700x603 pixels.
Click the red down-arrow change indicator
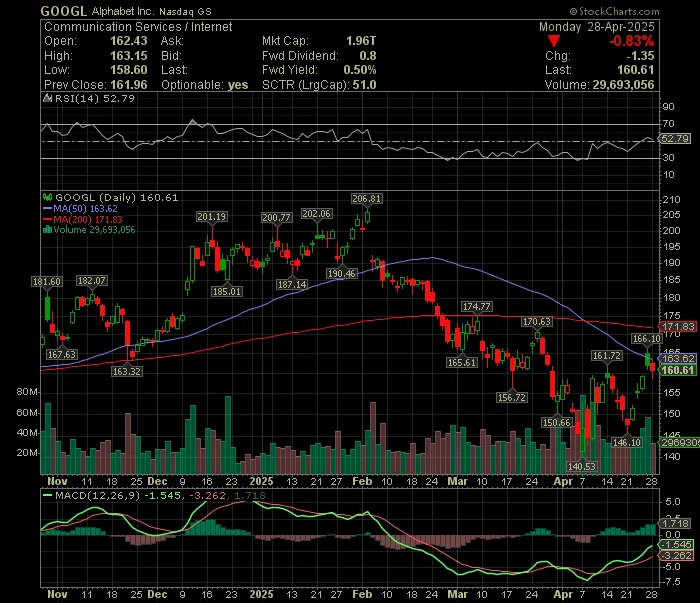click(554, 42)
